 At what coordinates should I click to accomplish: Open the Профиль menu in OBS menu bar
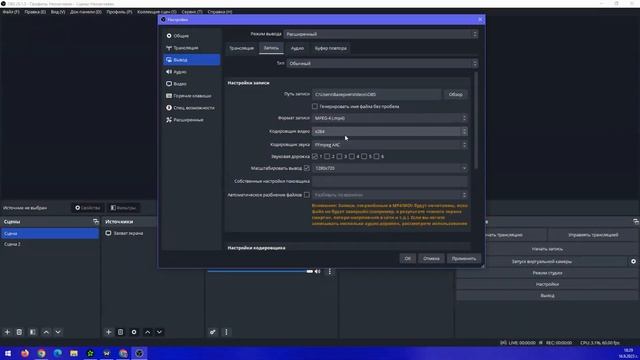pos(119,12)
